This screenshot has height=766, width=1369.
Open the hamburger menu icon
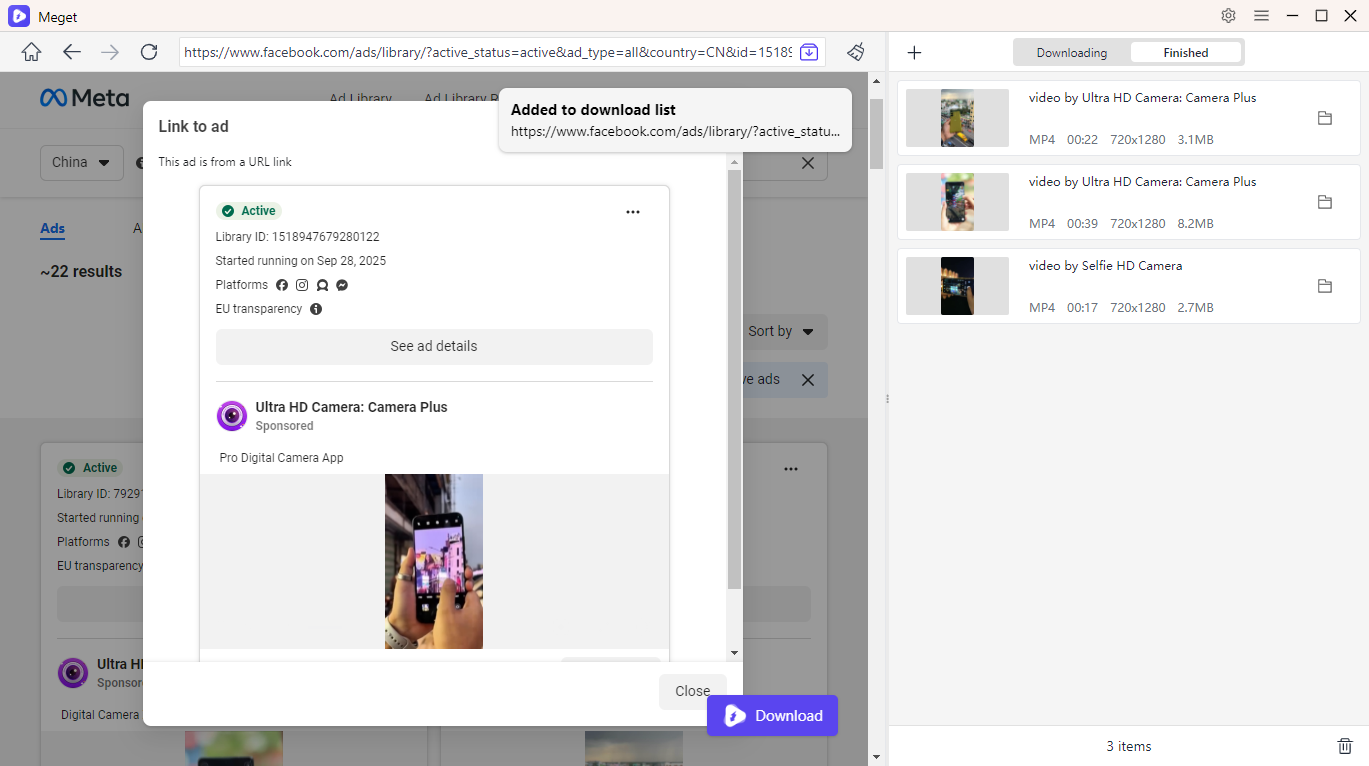[x=1261, y=16]
